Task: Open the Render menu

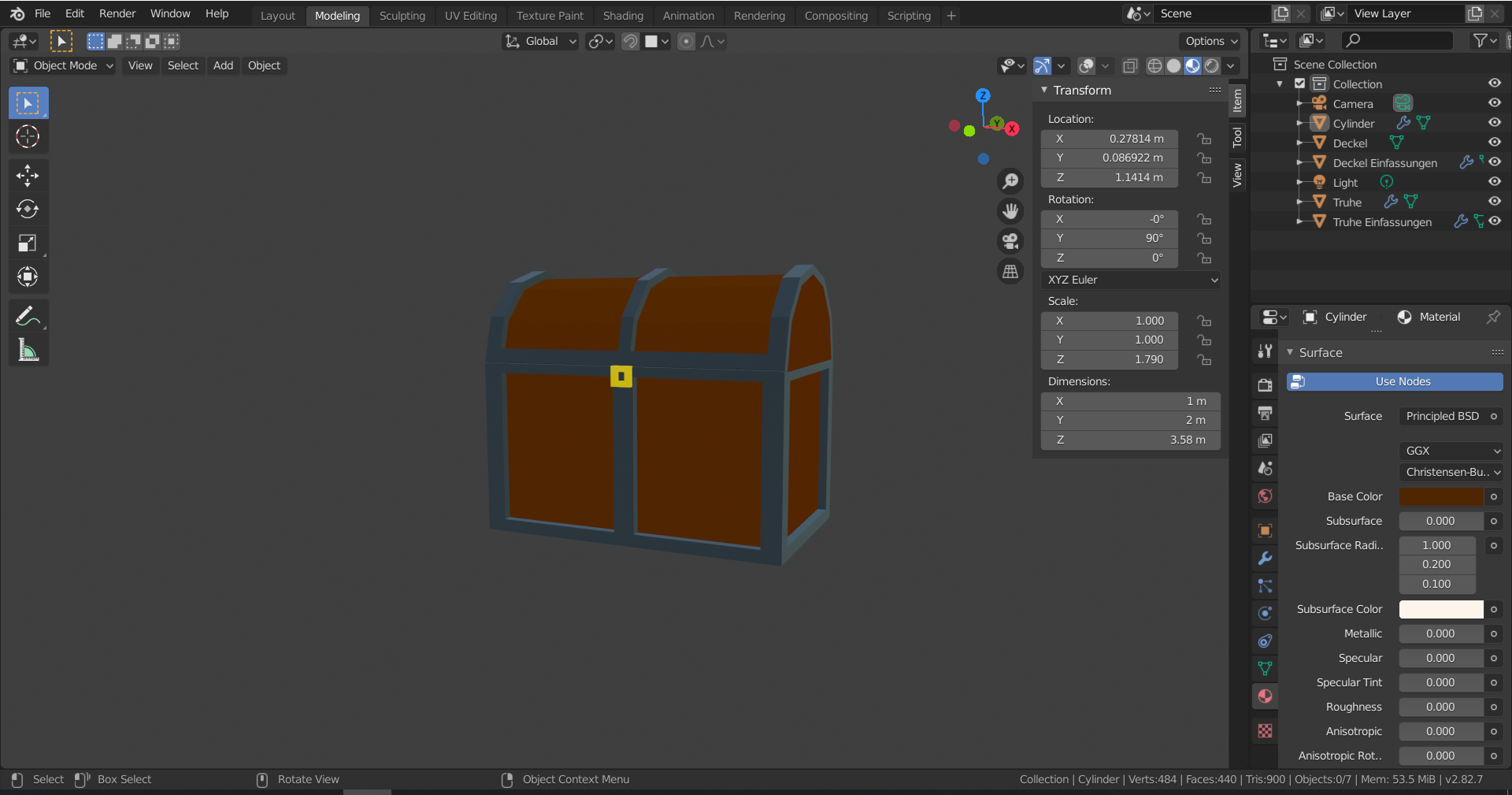Action: [117, 13]
